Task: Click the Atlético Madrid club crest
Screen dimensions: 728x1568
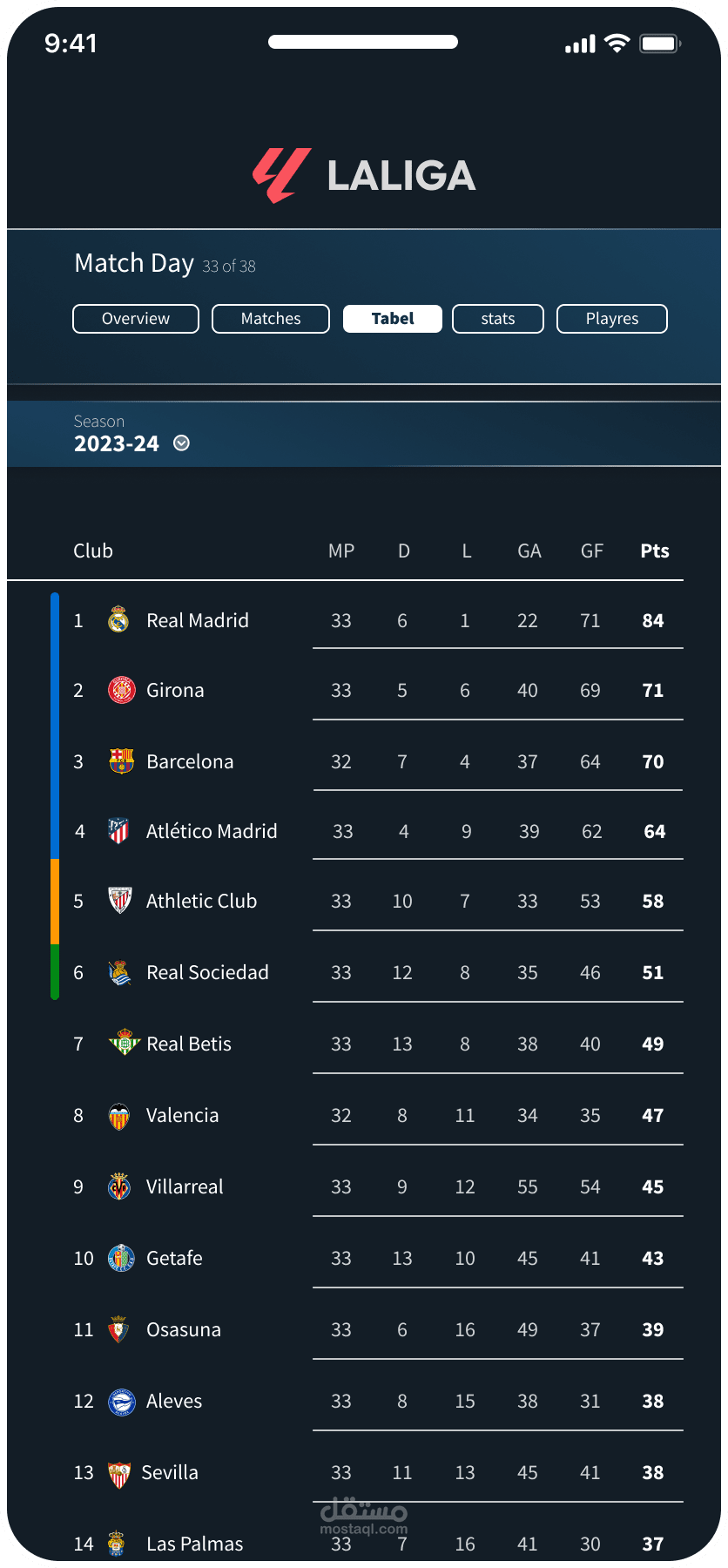Action: [118, 831]
